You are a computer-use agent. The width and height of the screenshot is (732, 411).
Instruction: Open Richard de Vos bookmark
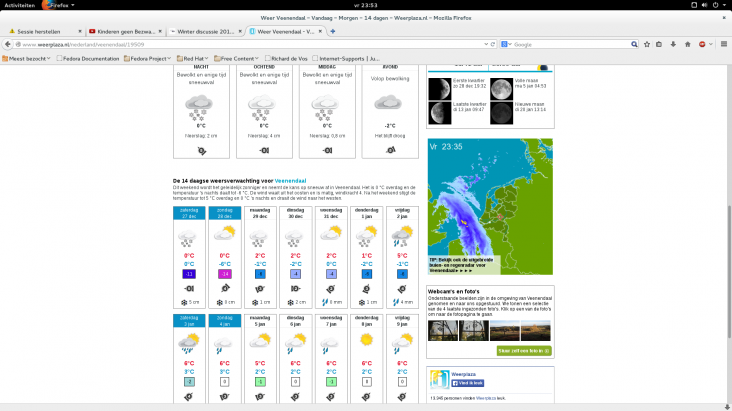[x=286, y=58]
